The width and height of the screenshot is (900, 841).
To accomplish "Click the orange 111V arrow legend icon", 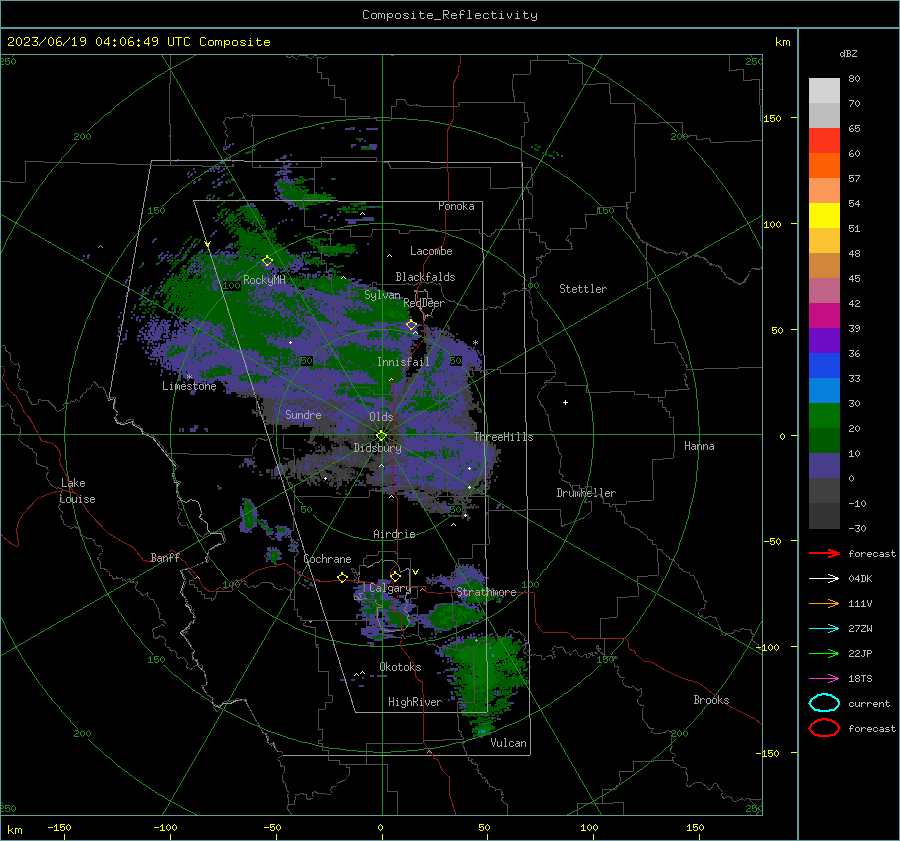I will click(824, 603).
